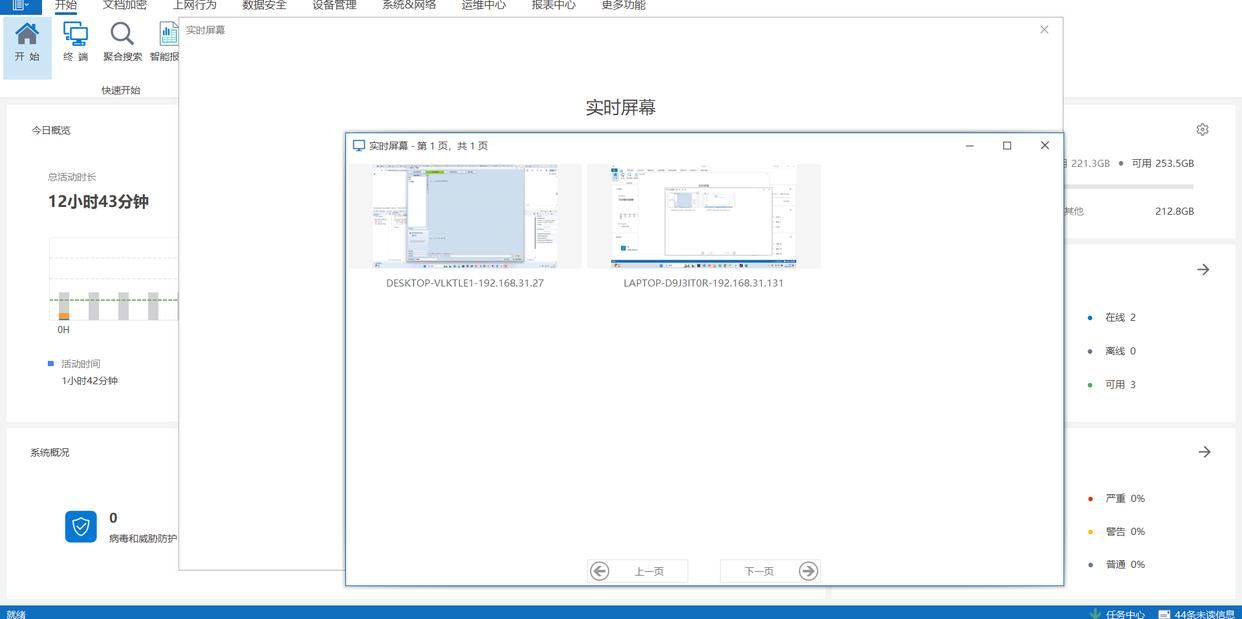Screen dimensions: 1242x619
Task: Switch to 上网行为 tab
Action: pos(195,5)
